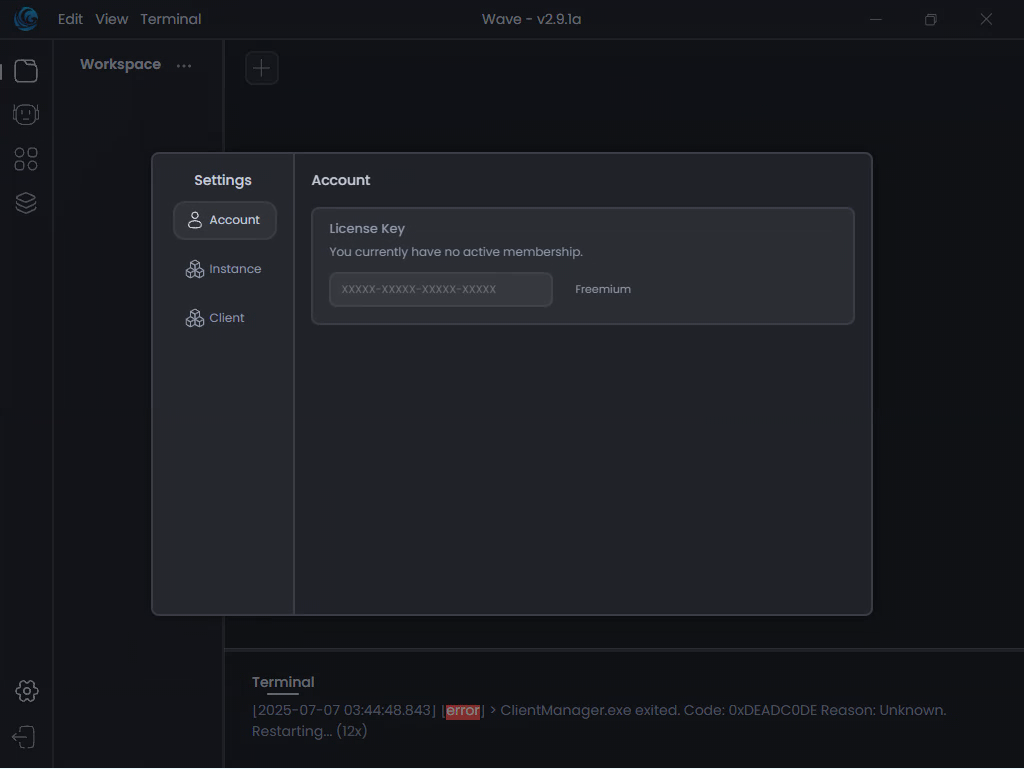Image resolution: width=1024 pixels, height=769 pixels.
Task: Select the Terminal panel tab
Action: [x=283, y=682]
